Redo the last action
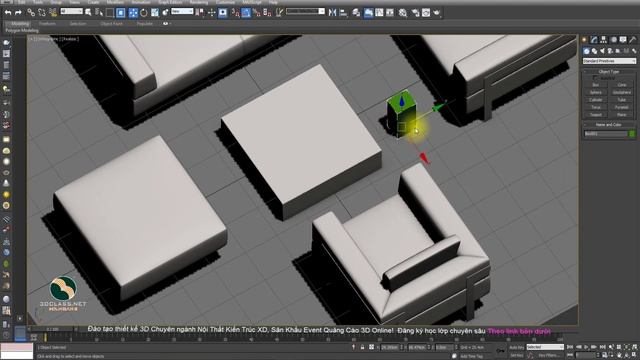The image size is (640, 360). pyautogui.click(x=18, y=13)
